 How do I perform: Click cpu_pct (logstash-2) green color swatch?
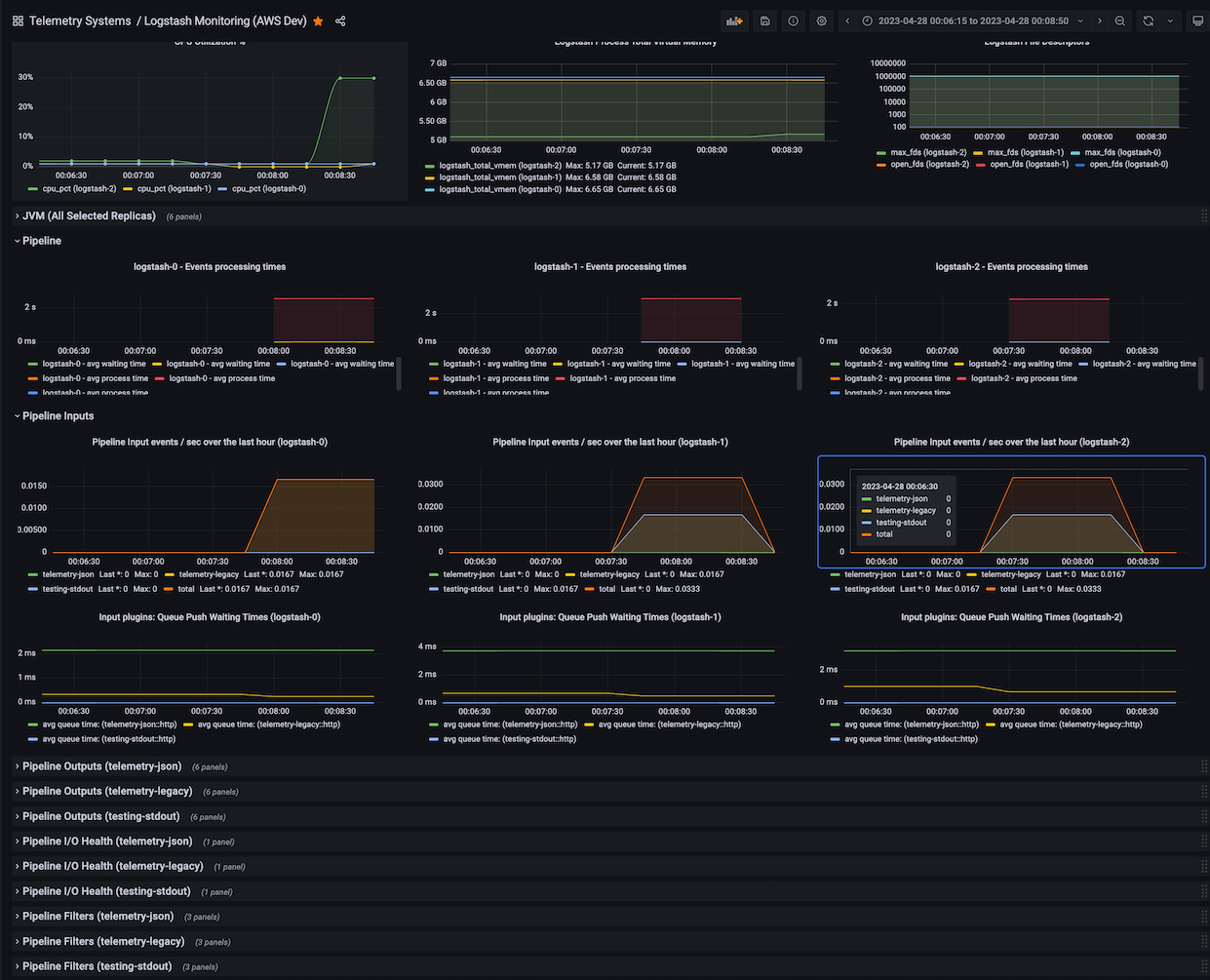pyautogui.click(x=33, y=189)
